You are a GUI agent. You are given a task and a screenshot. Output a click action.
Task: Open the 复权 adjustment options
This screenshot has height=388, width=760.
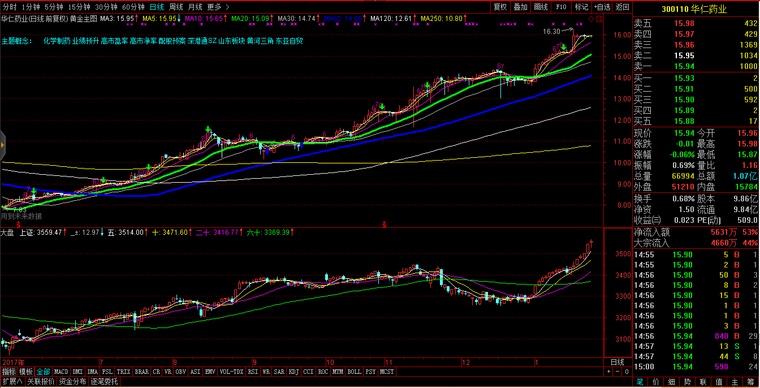501,7
